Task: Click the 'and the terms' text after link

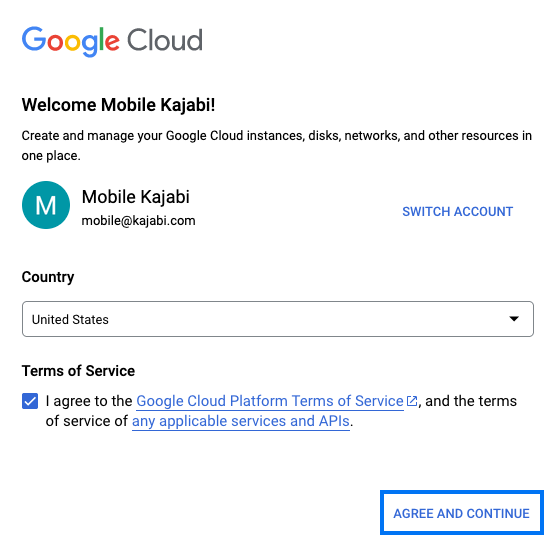Action: tap(471, 401)
